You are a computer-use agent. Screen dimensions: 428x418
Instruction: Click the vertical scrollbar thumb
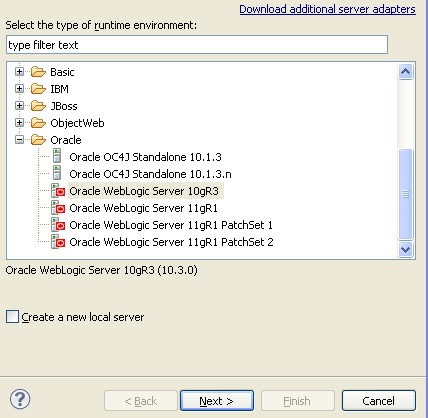point(405,194)
